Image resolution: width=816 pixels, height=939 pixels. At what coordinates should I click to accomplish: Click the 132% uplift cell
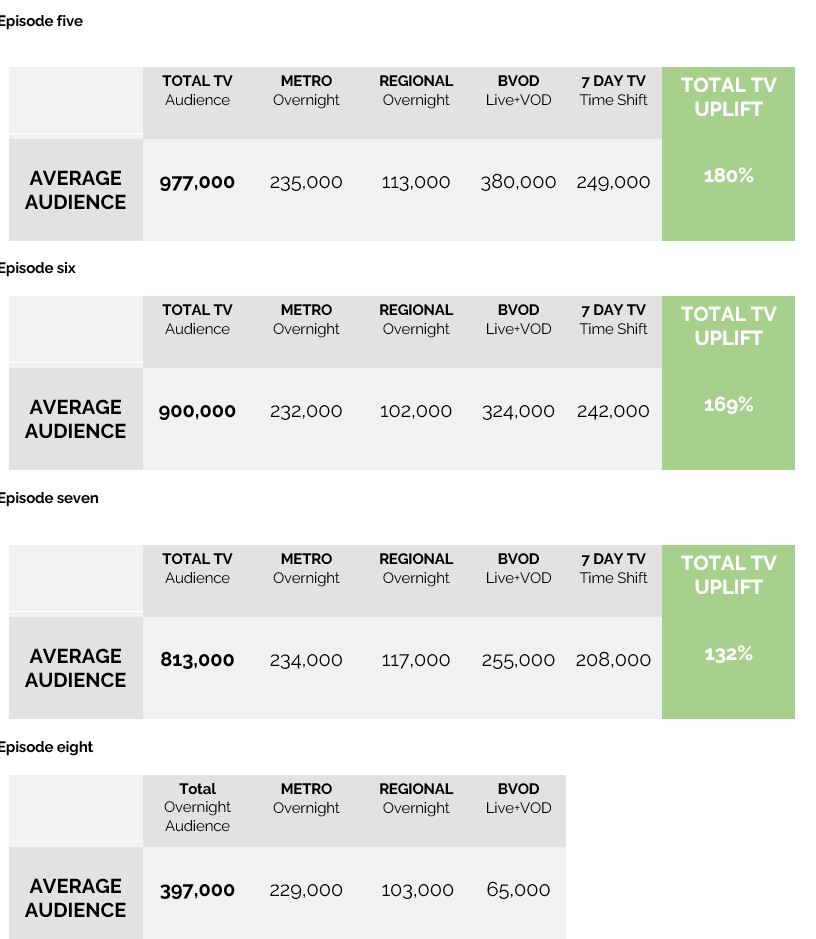(728, 654)
